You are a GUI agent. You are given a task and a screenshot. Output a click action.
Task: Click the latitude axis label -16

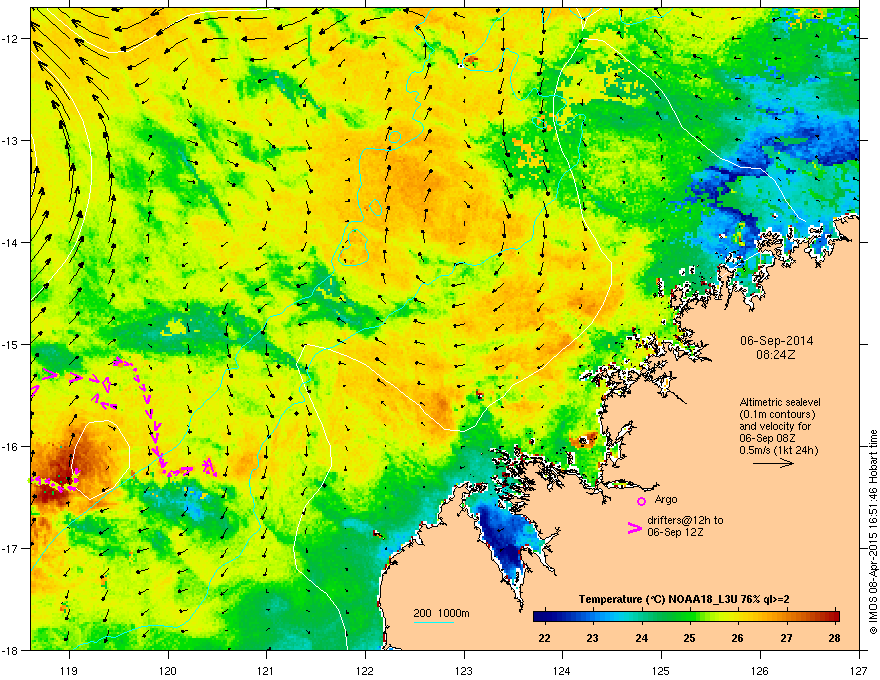pos(11,446)
